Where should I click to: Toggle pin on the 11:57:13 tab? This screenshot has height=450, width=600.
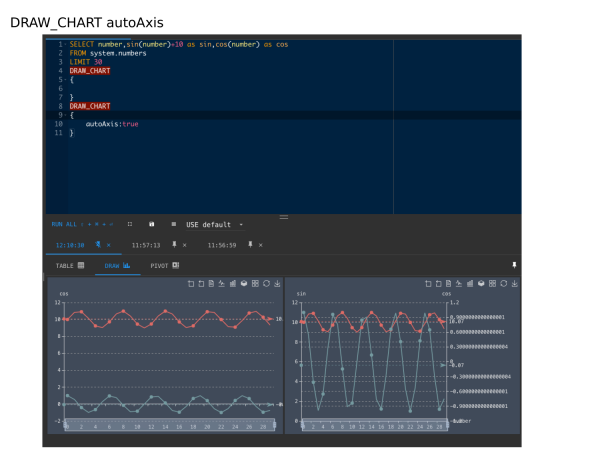coord(174,245)
